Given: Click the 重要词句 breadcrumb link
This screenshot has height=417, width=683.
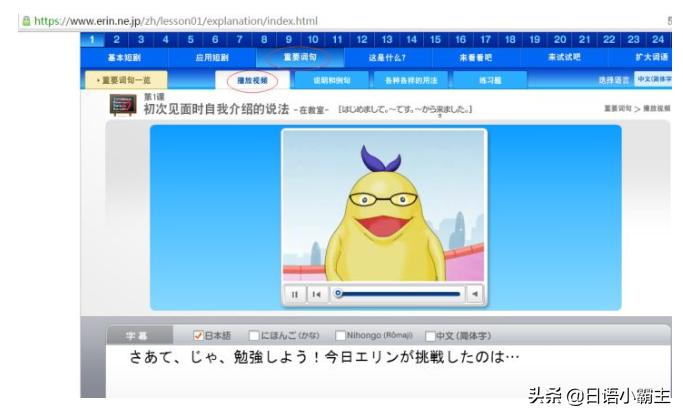Looking at the screenshot, I should [x=617, y=108].
